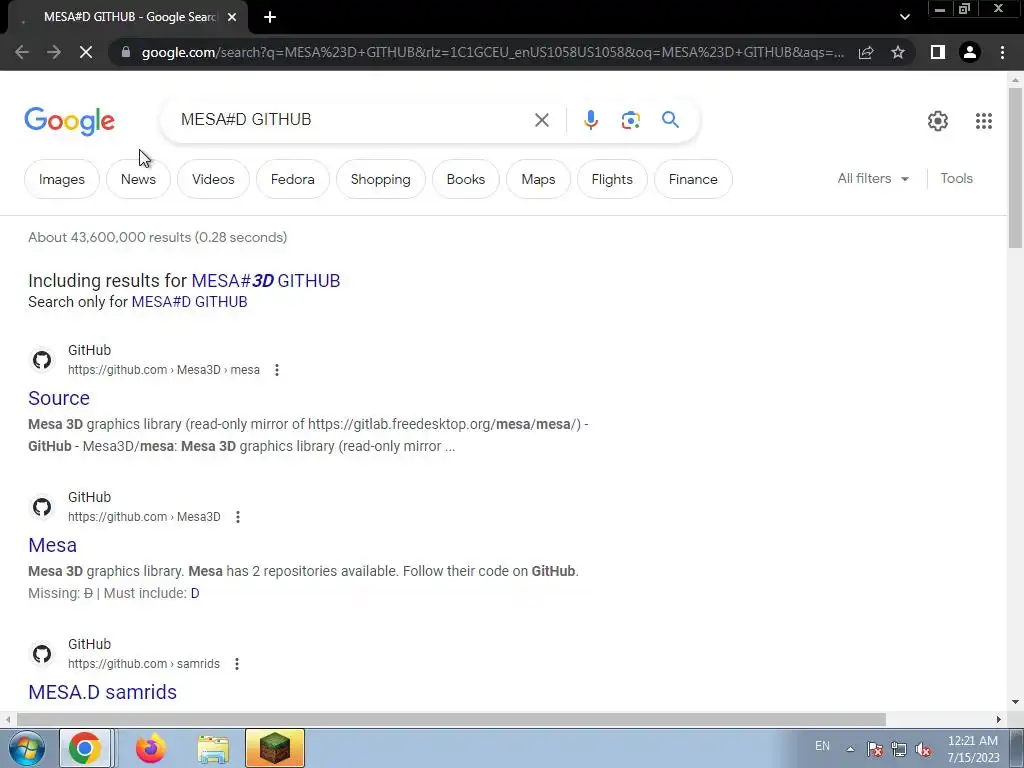The image size is (1024, 768).
Task: Click the Google logo
Action: 69,121
